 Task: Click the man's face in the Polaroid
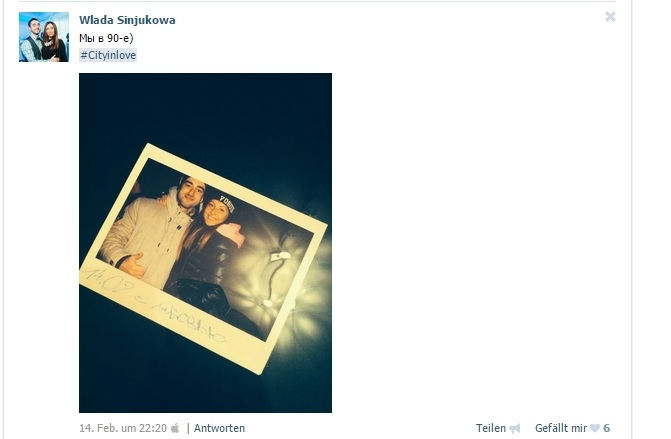click(x=190, y=193)
